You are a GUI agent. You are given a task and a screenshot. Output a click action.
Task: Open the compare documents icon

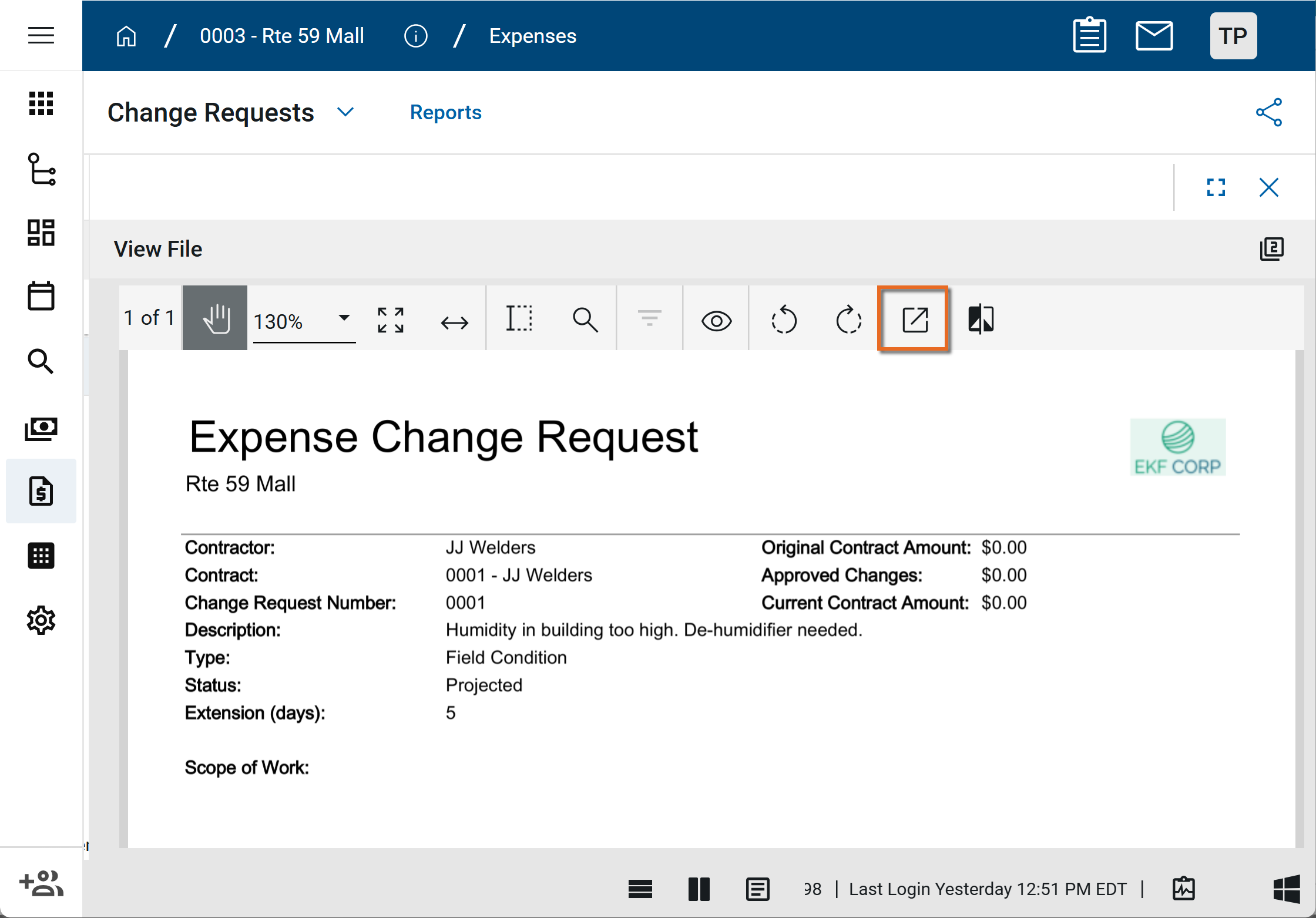(981, 319)
